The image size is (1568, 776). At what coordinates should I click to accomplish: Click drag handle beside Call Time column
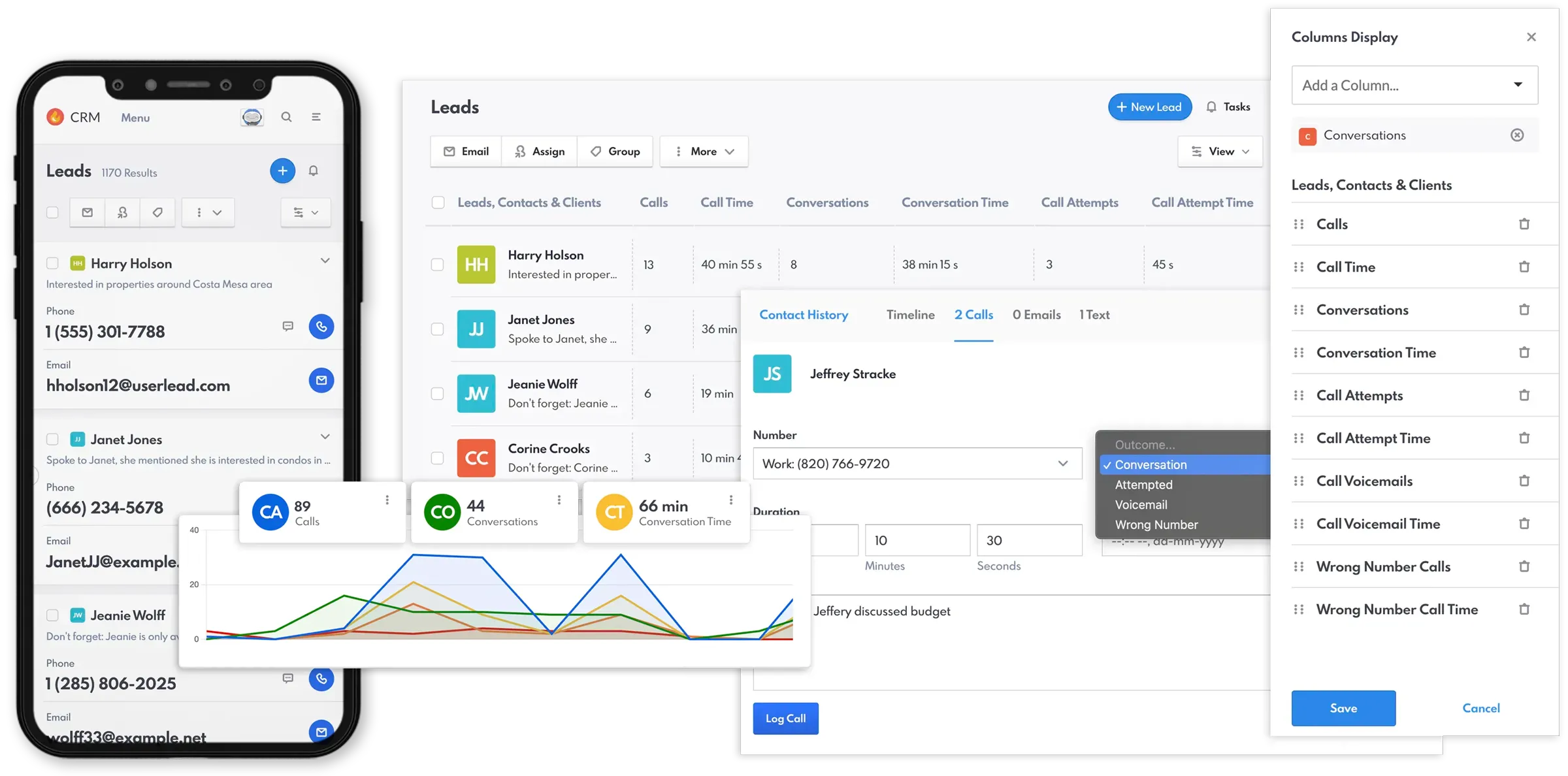pos(1299,267)
